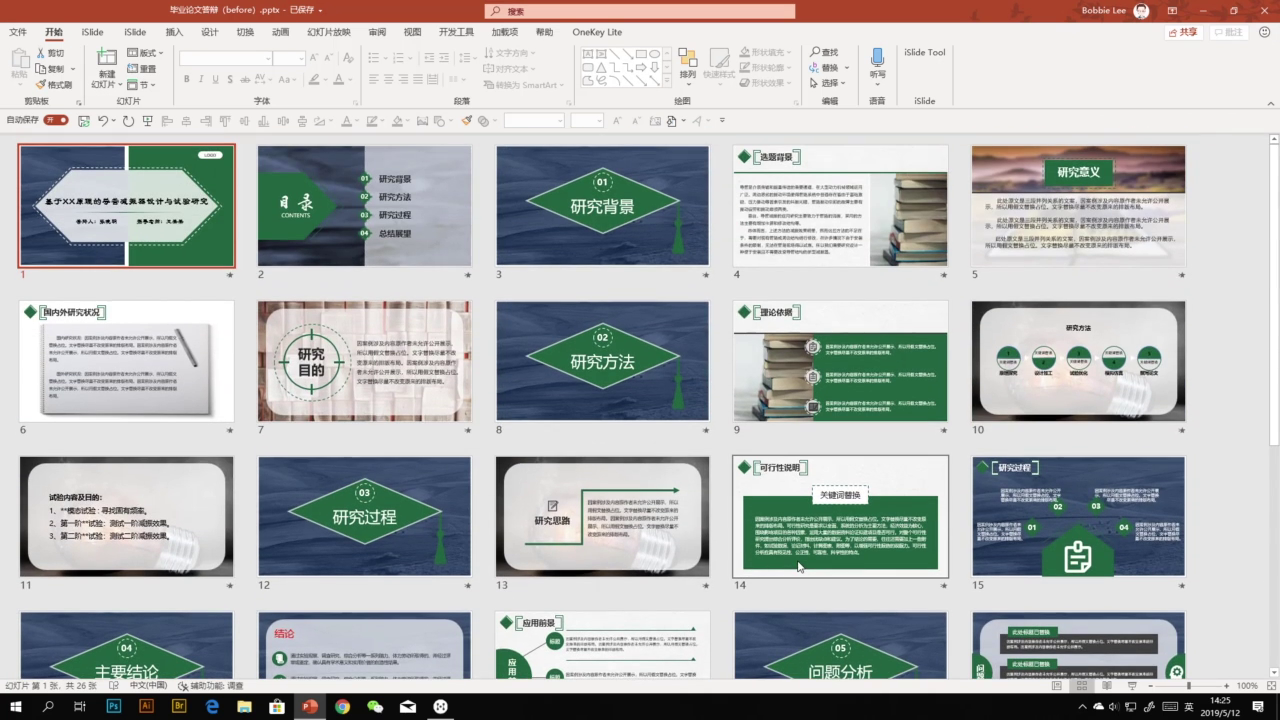Open the font size combo box

(289, 59)
